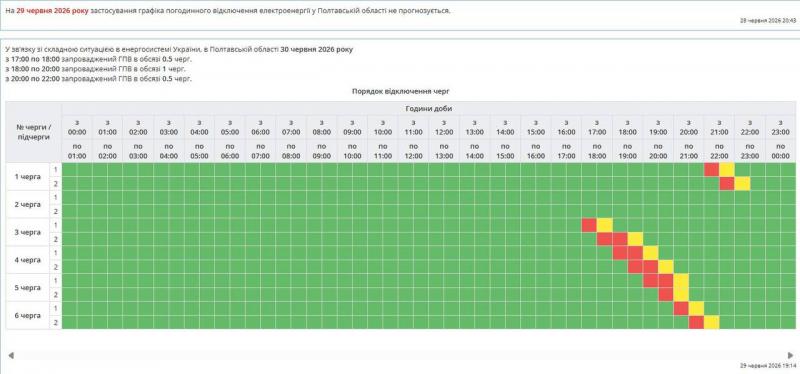
Task: Click the red '29 червня 2026 року' date text
Action: tap(53, 10)
